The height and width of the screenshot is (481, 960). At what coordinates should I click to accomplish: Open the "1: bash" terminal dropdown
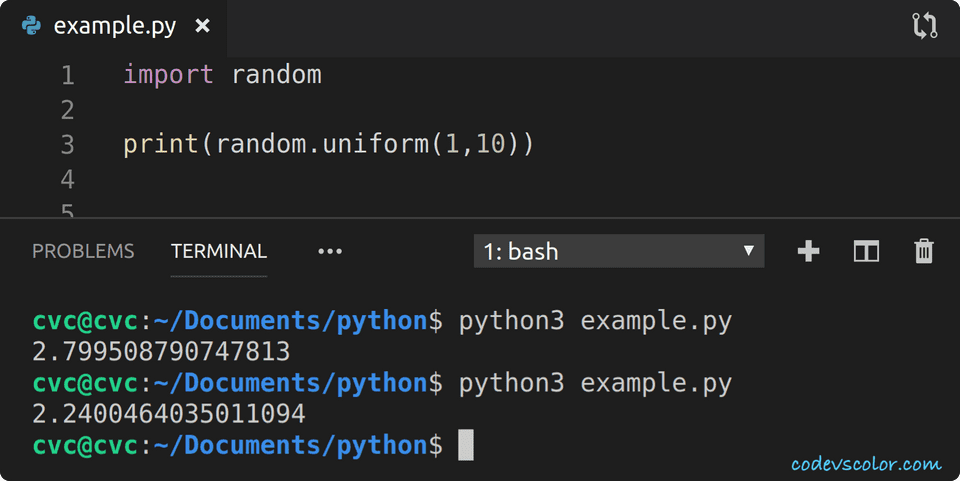pos(619,251)
